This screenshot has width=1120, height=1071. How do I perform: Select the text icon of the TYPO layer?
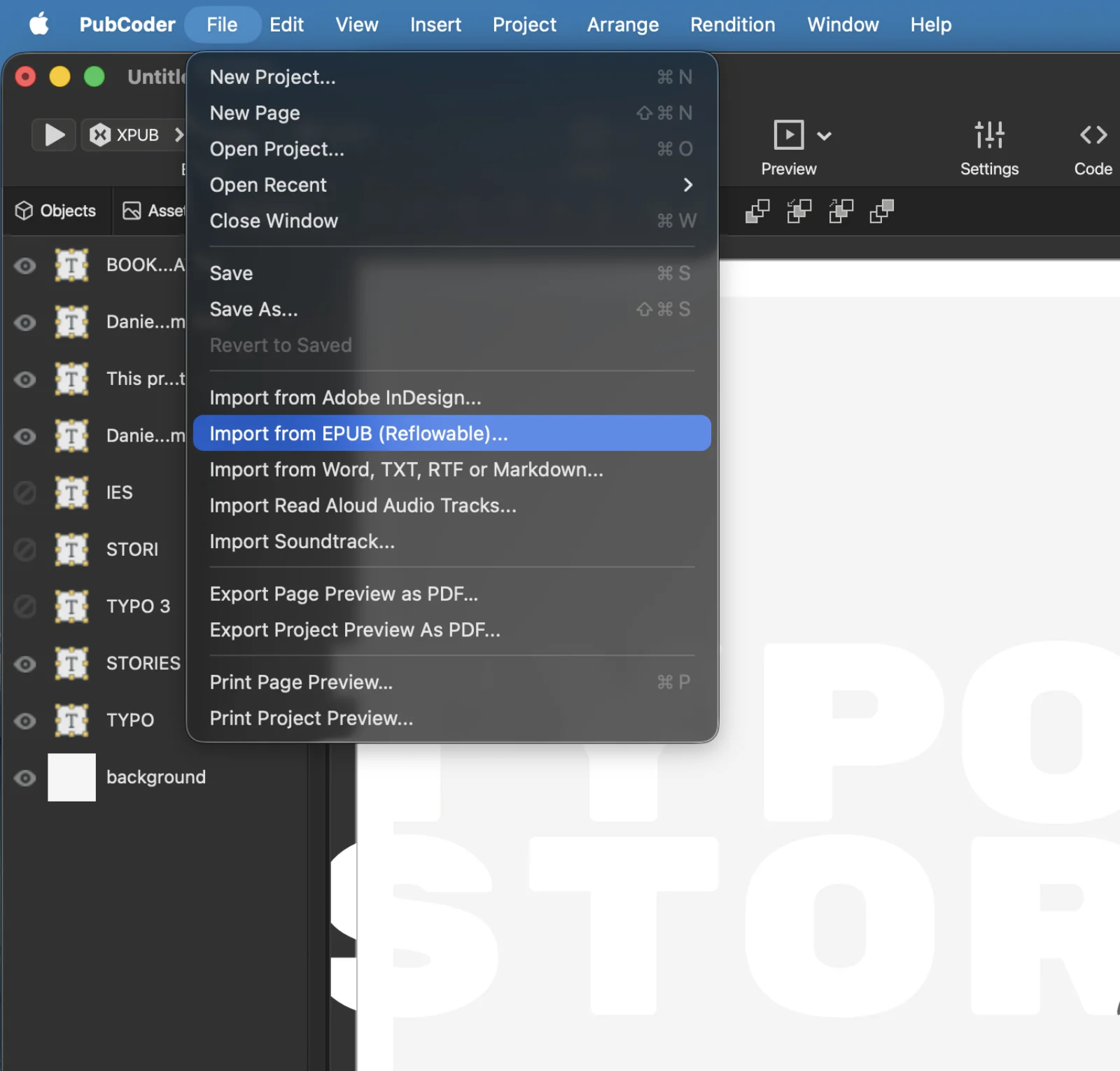coord(71,720)
